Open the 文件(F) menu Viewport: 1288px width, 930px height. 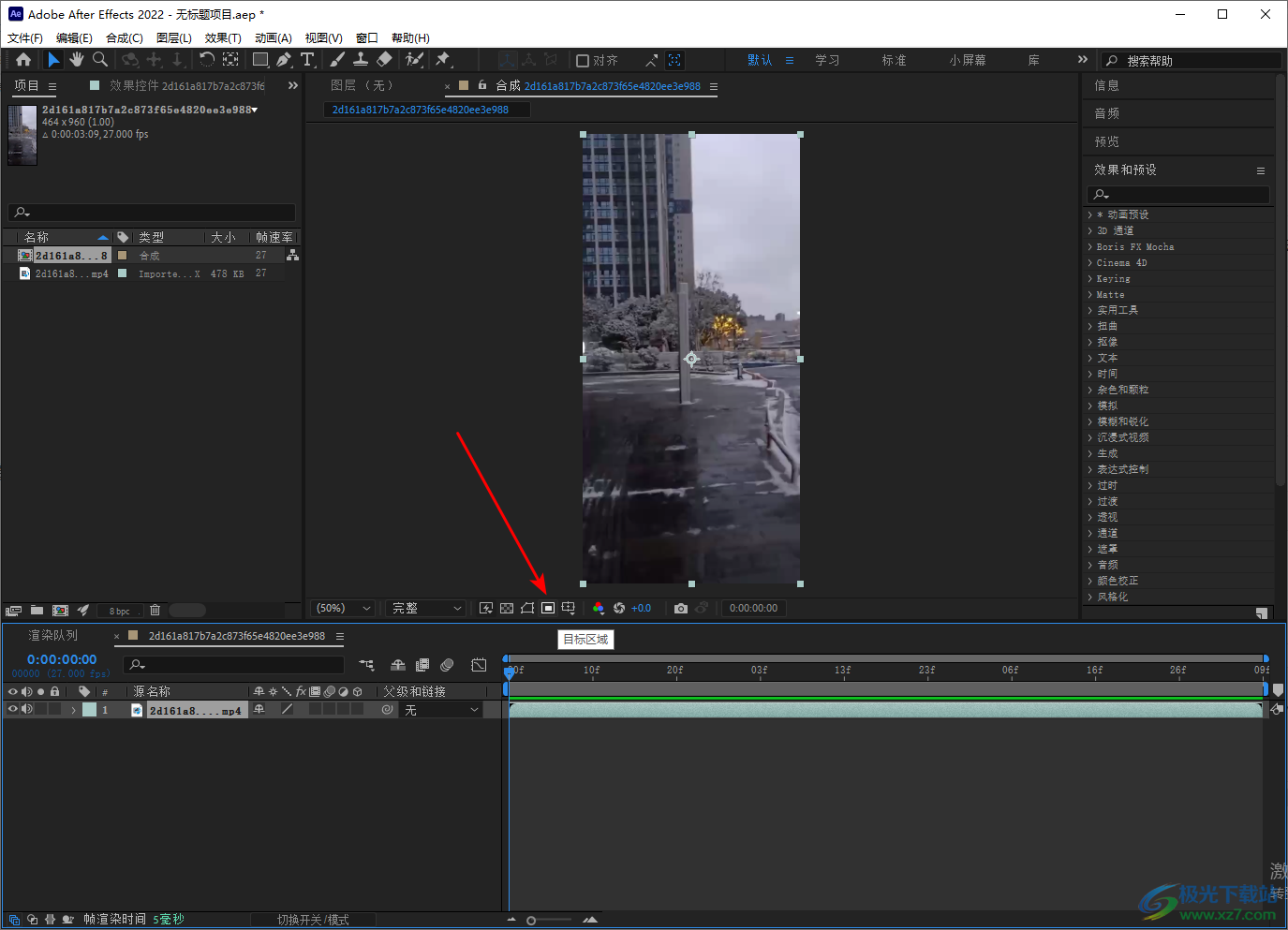(x=25, y=38)
